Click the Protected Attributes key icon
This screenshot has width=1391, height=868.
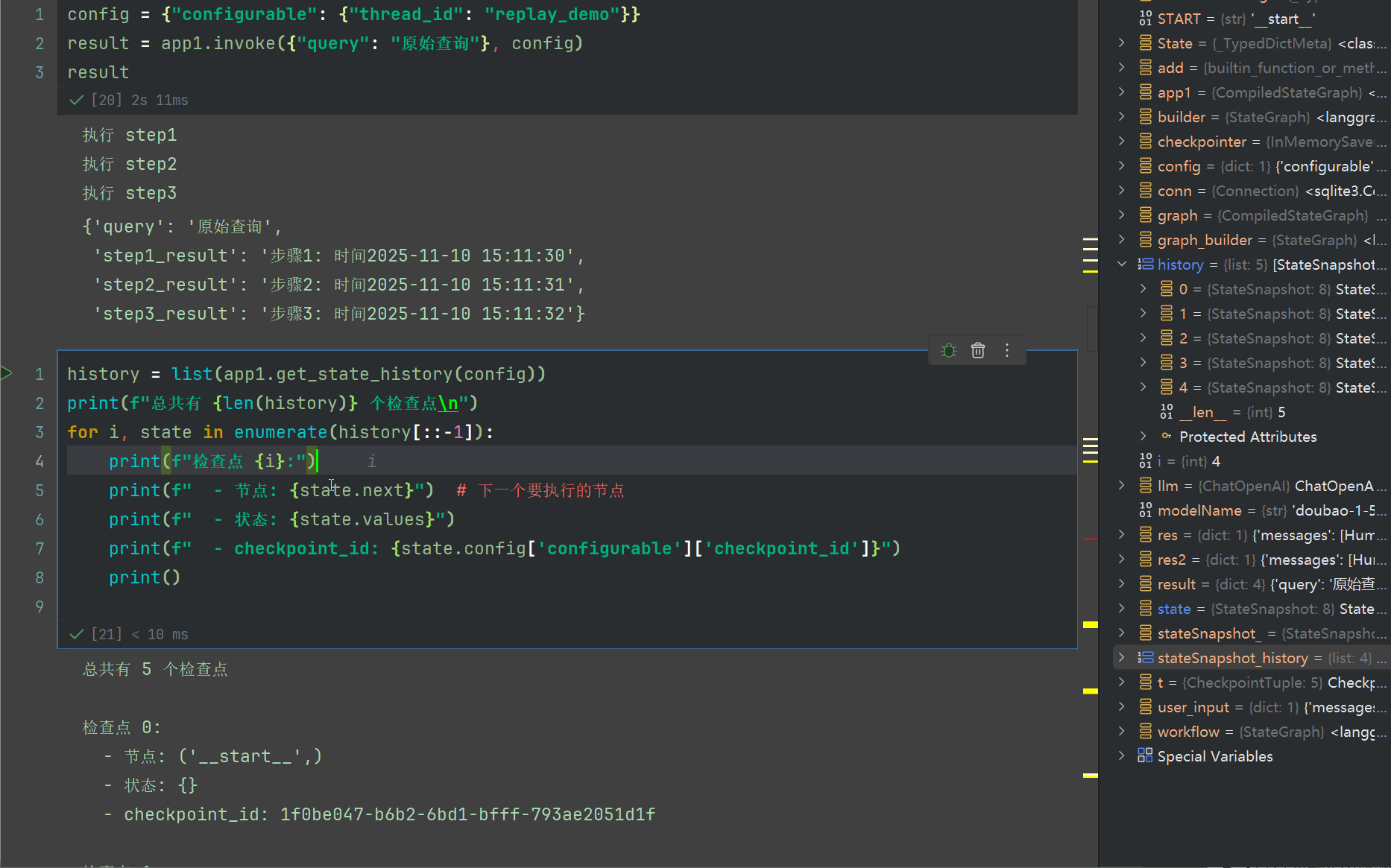point(1167,437)
